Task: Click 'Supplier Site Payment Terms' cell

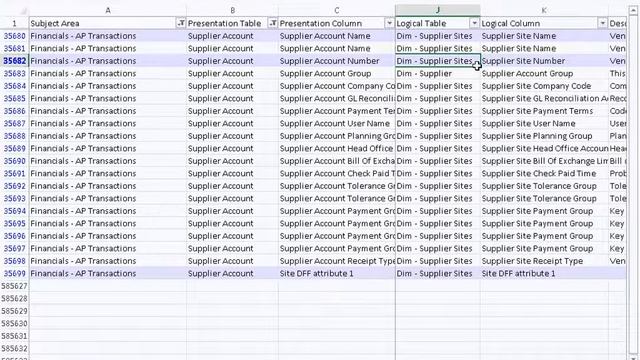Action: (544, 111)
